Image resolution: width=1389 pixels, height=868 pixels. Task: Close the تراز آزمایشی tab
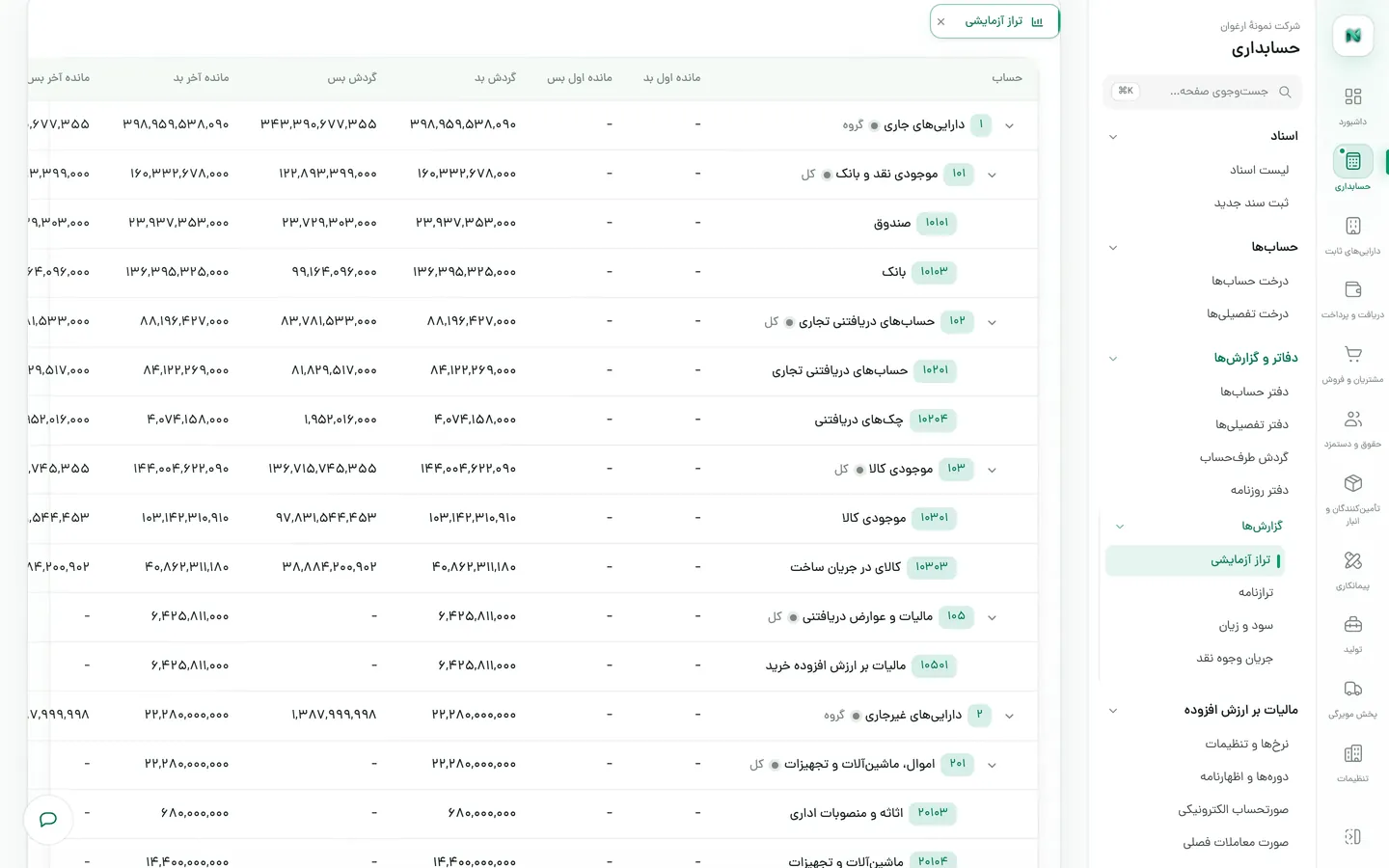(940, 22)
